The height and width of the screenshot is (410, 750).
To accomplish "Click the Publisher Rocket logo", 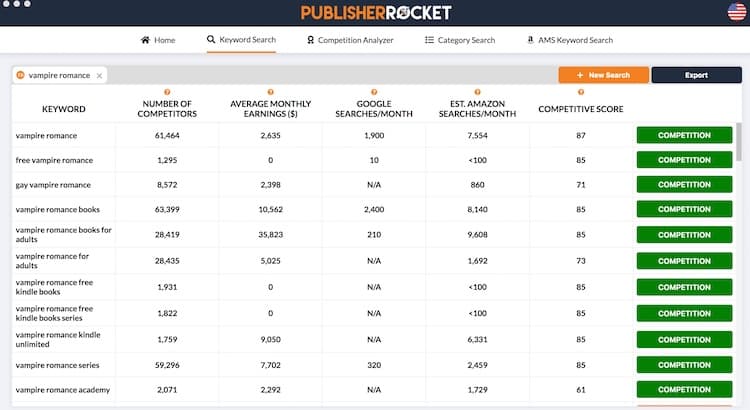I will tap(375, 13).
